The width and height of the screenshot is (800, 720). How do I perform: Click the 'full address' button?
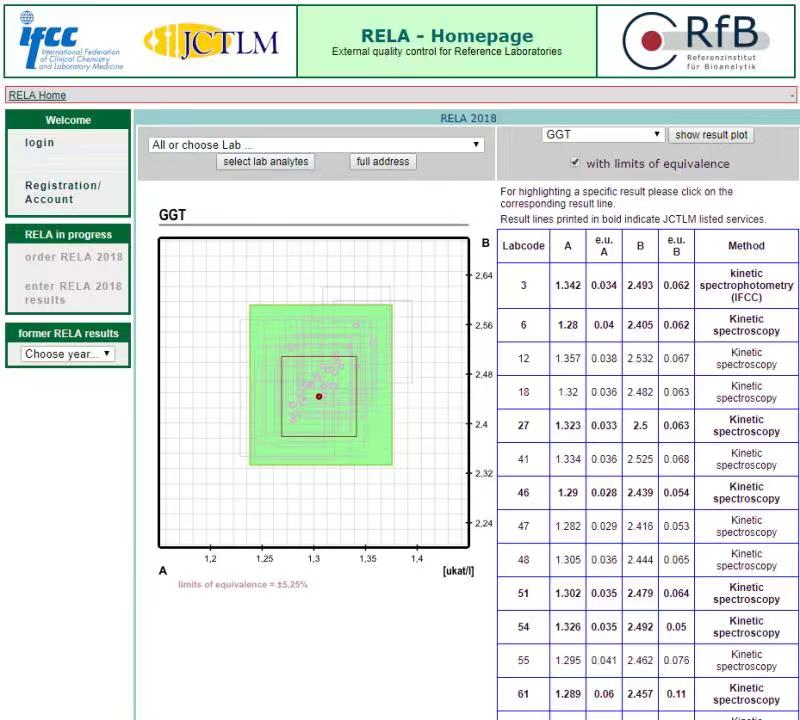pyautogui.click(x=383, y=162)
